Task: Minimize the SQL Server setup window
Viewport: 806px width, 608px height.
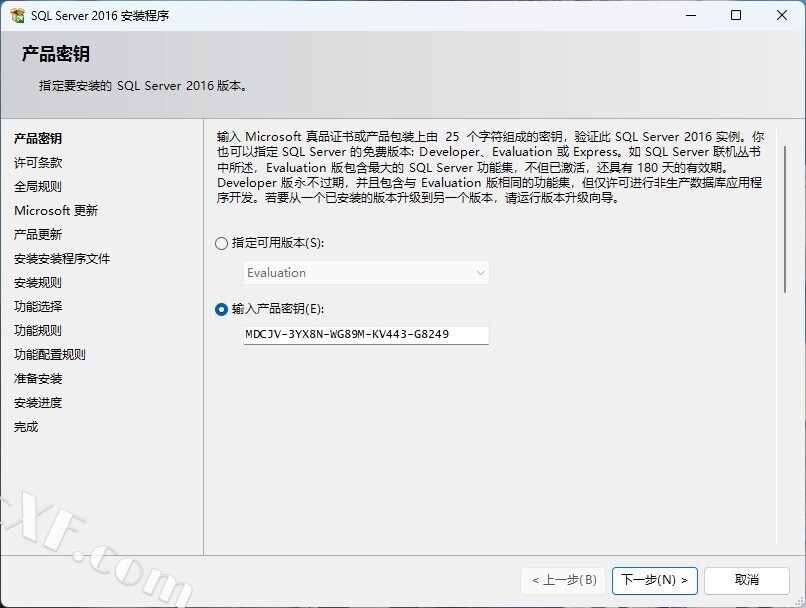Action: click(691, 15)
